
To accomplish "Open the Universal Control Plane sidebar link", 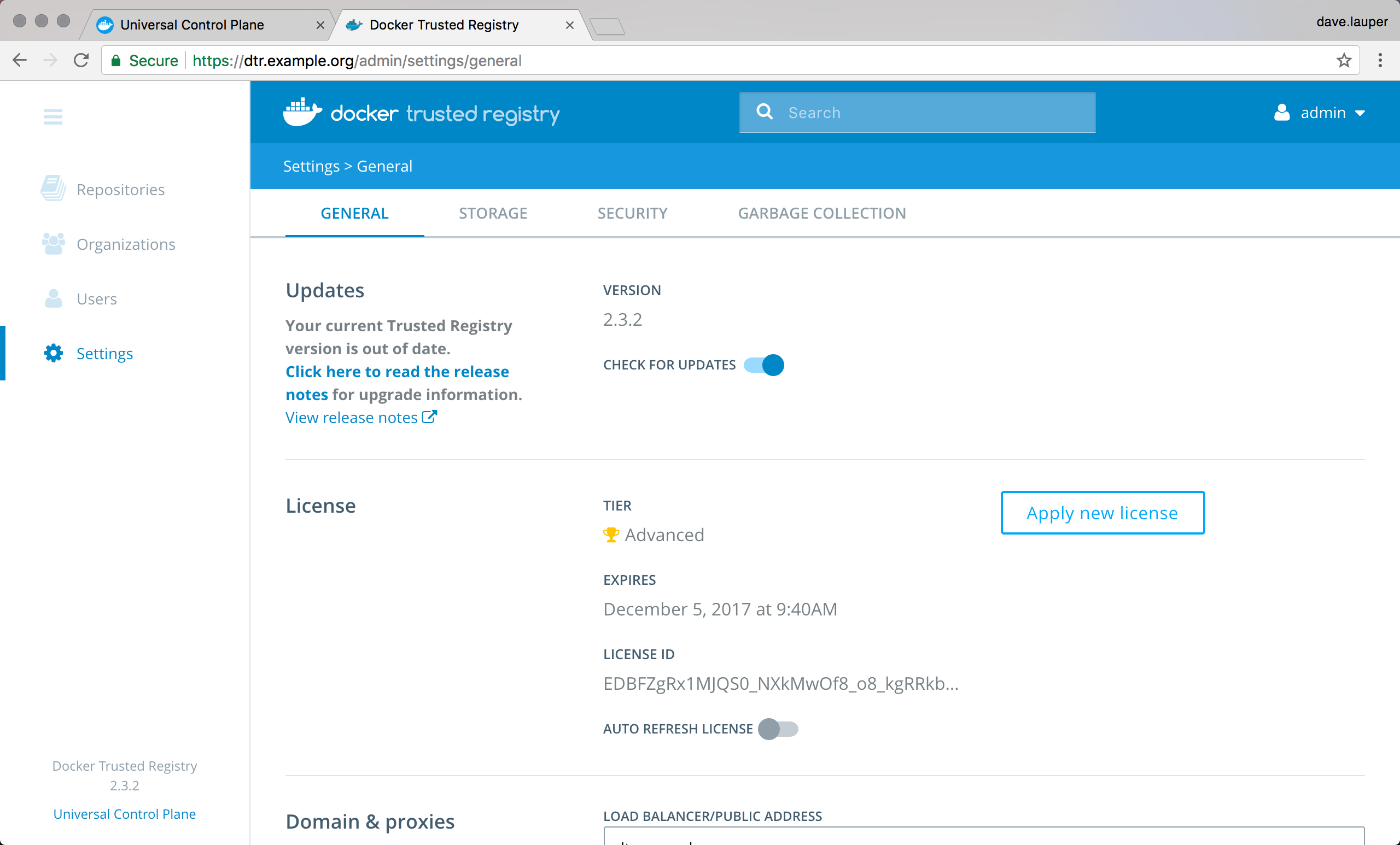I will point(124,814).
